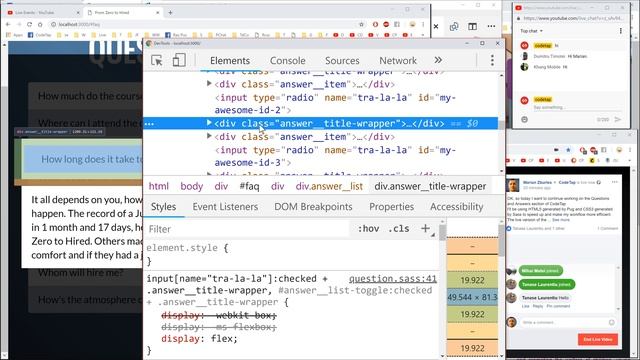
Task: Click the FAQ question 'Whom will hire me?'
Action: pyautogui.click(x=80, y=272)
